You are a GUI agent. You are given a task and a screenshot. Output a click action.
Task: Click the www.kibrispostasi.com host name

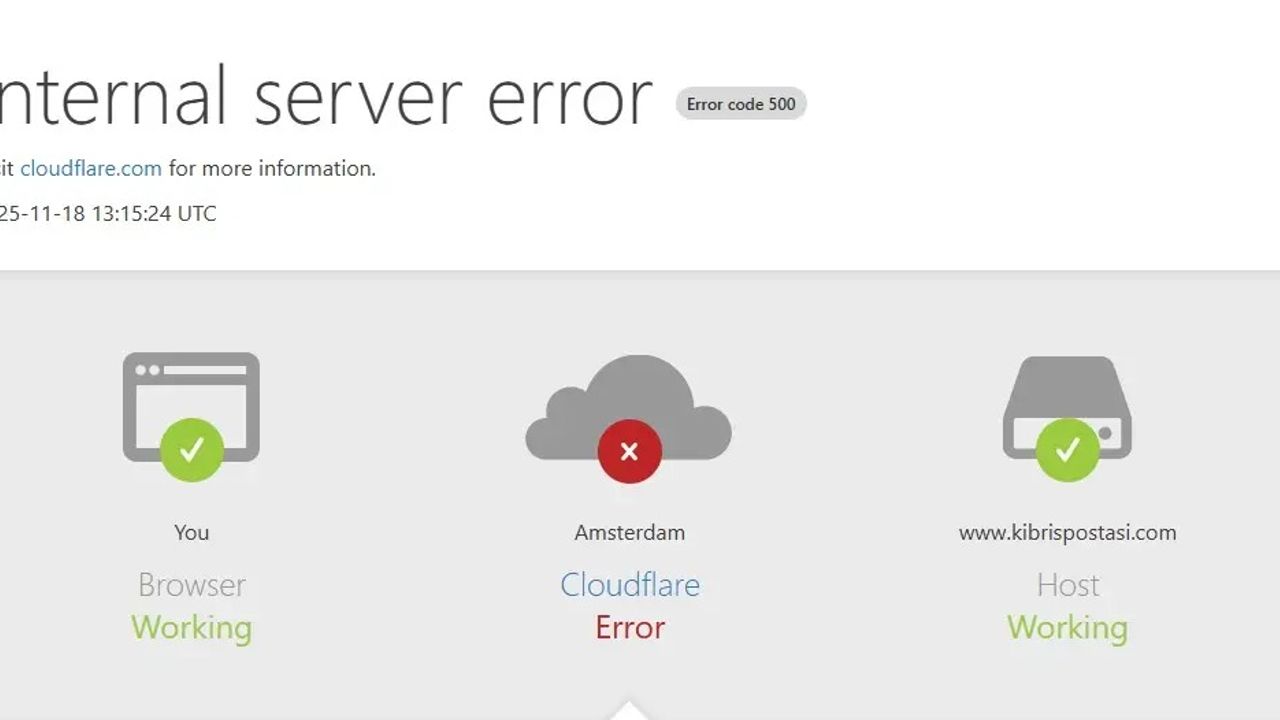[1067, 533]
